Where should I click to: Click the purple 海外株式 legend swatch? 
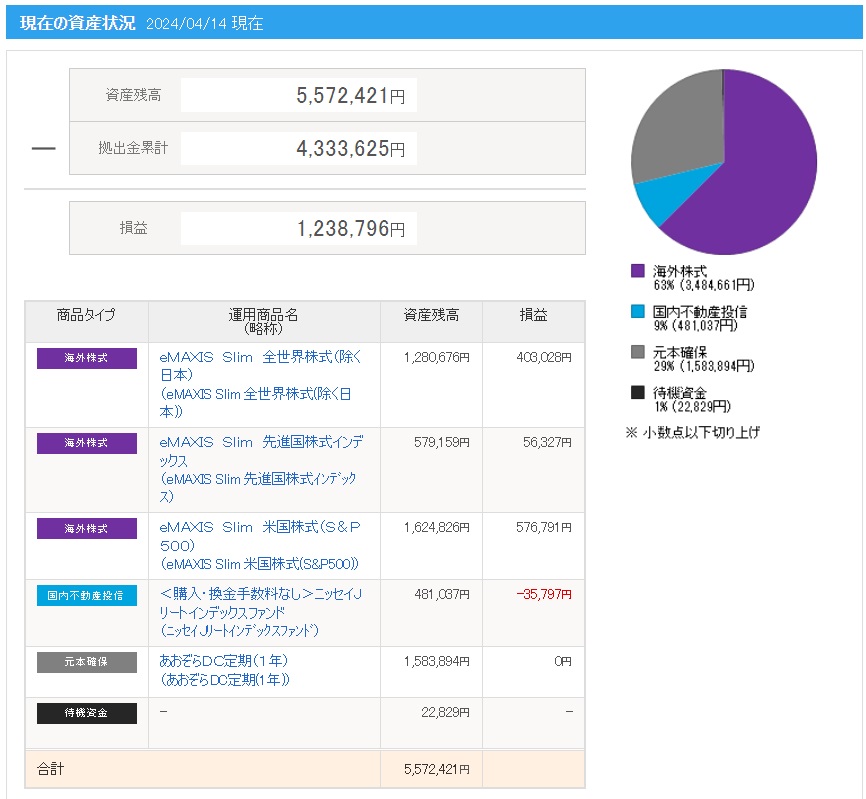coord(638,271)
